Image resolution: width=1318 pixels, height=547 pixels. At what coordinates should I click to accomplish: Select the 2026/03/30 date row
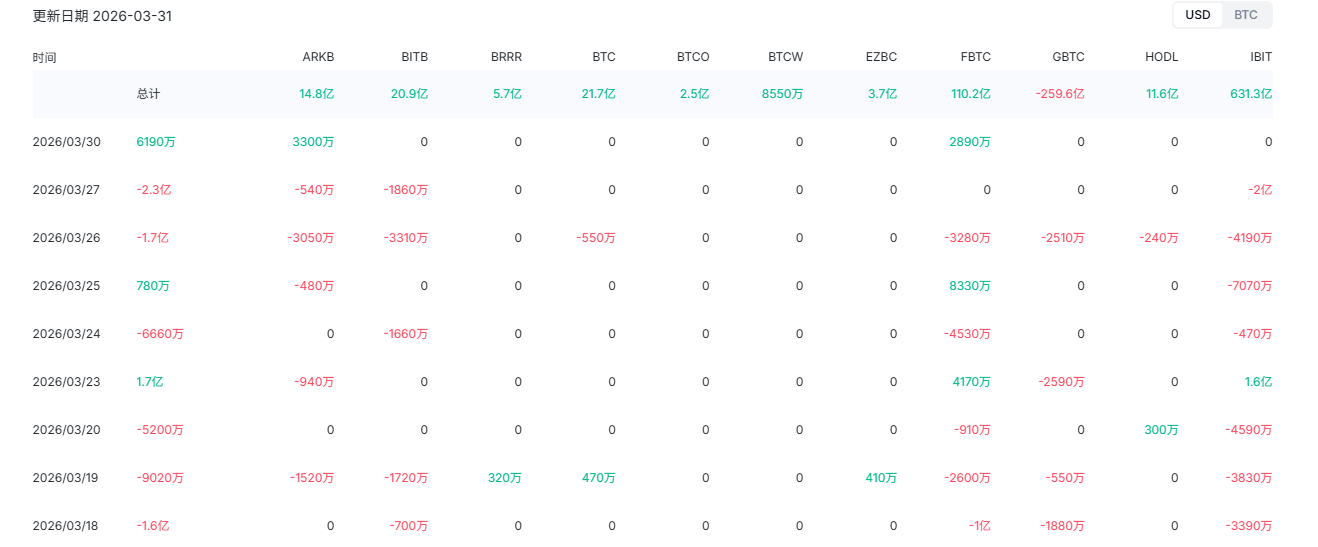(x=67, y=142)
